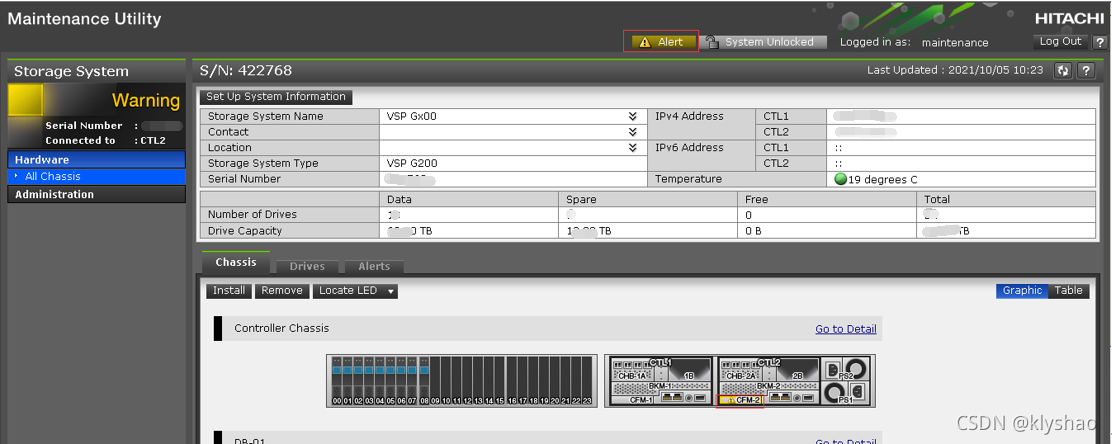The width and height of the screenshot is (1112, 444).
Task: Select drive slot 08 in chassis graphic
Action: point(424,382)
